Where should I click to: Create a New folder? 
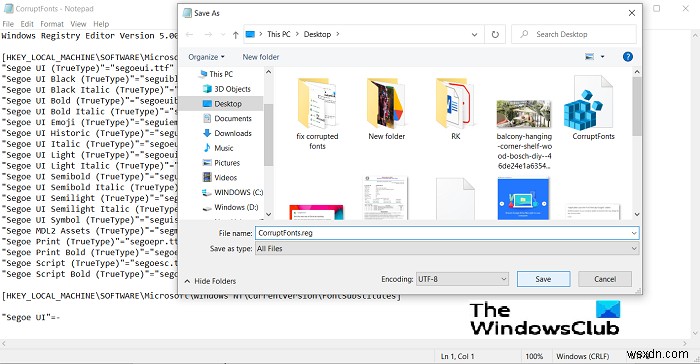(x=261, y=57)
